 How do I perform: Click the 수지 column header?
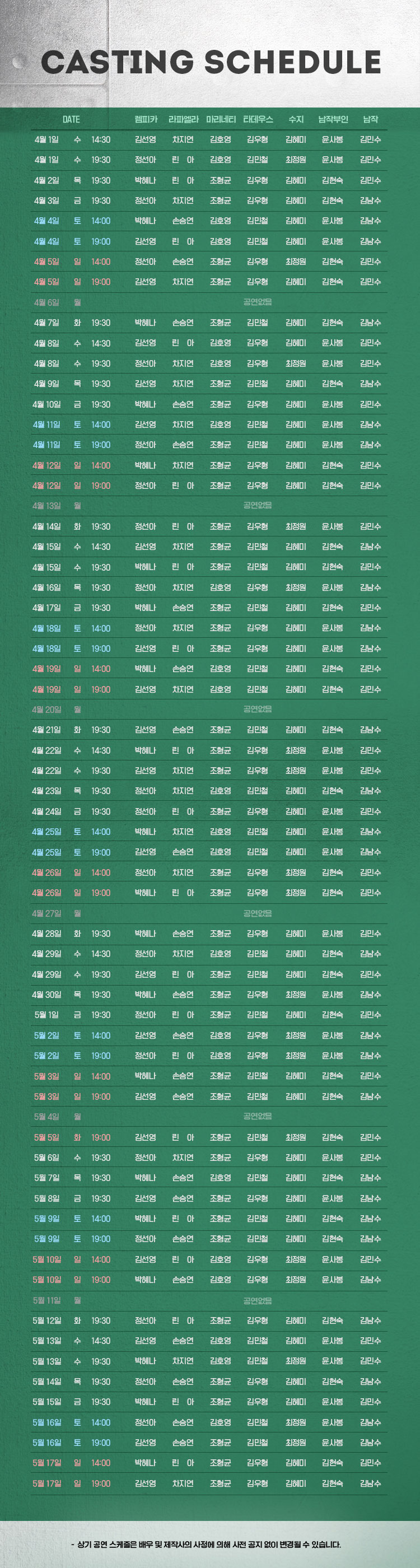pyautogui.click(x=296, y=119)
